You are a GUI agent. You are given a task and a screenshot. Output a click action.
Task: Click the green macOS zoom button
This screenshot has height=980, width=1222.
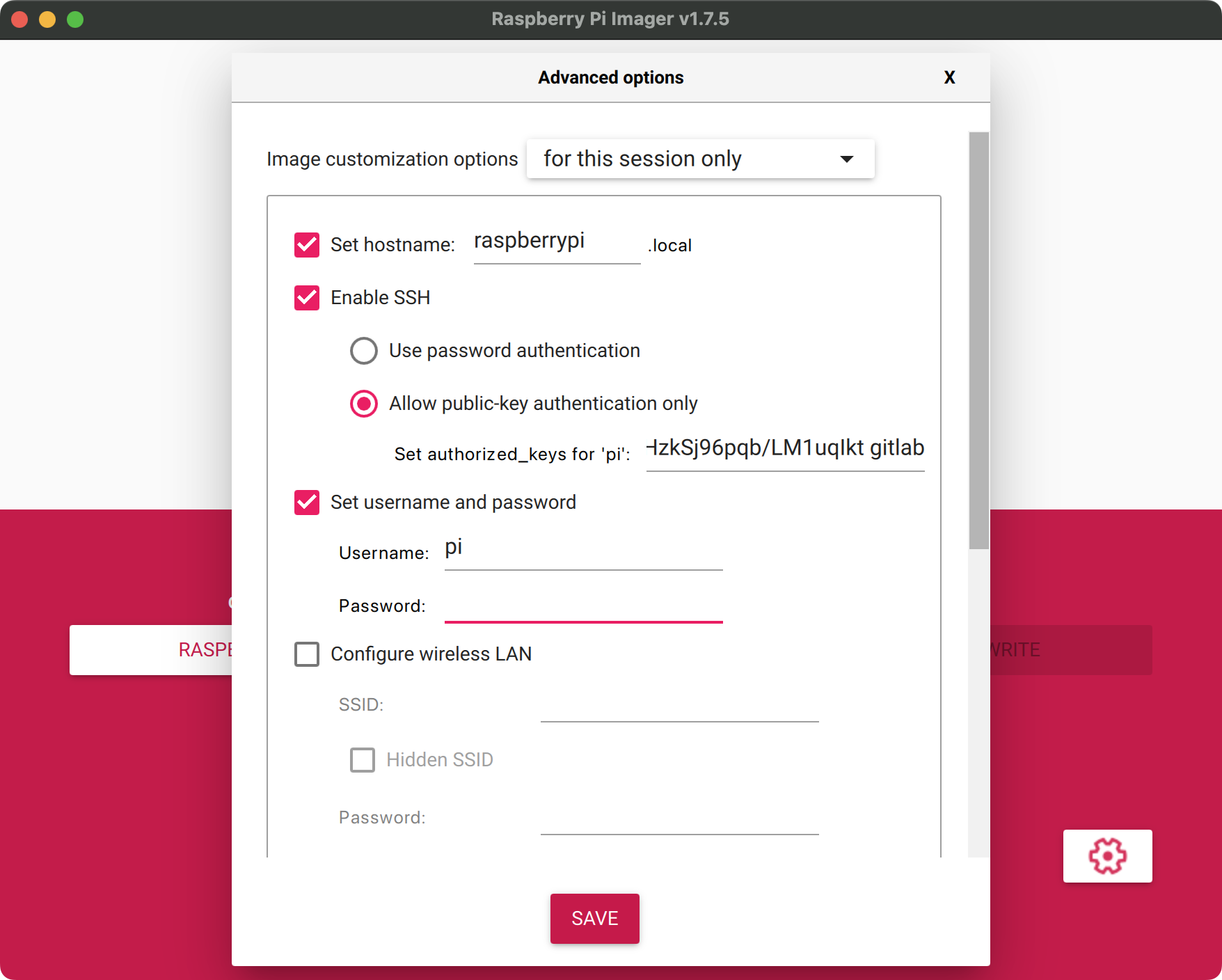pos(75,19)
